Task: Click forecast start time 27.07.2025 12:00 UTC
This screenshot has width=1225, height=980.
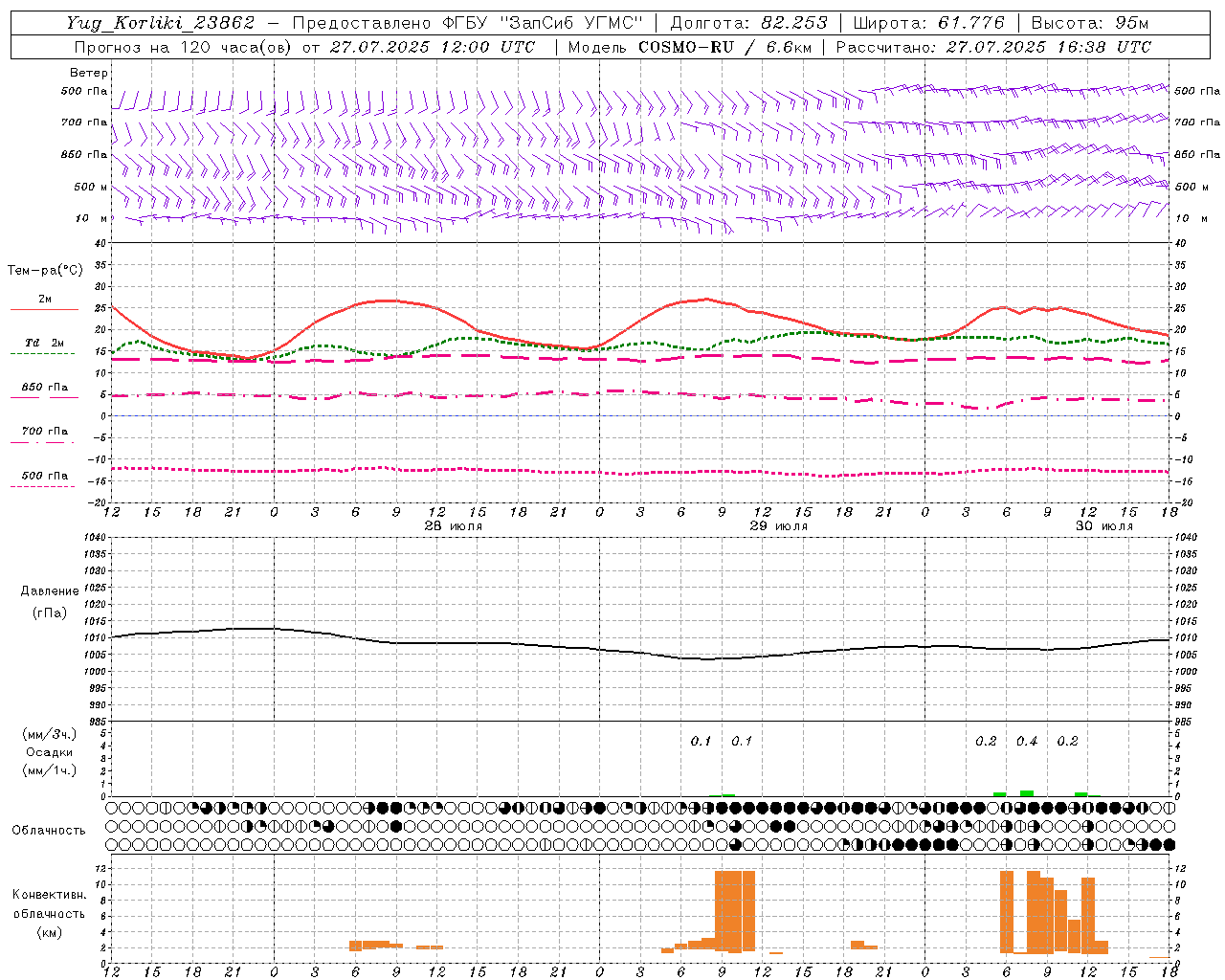Action: 433,47
